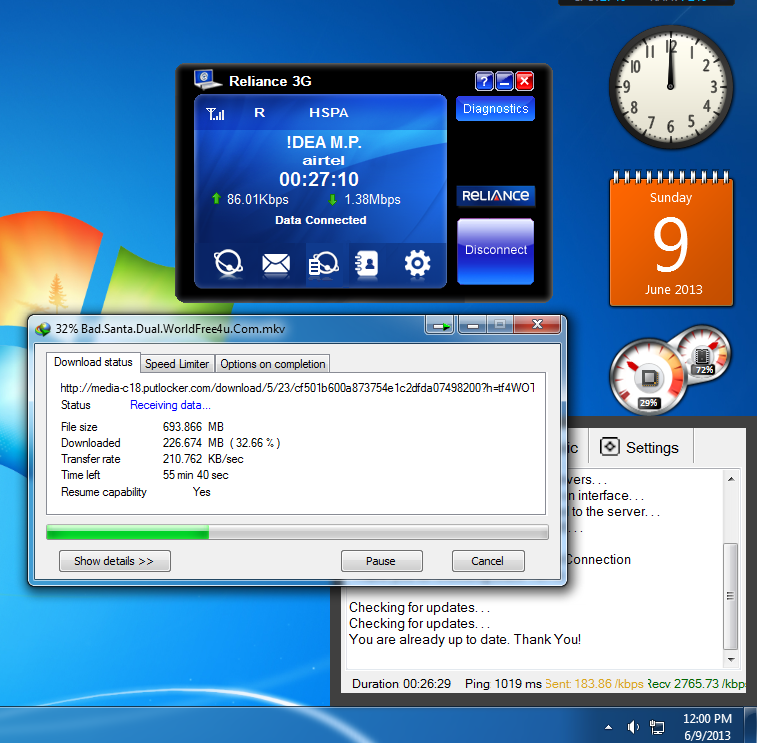The height and width of the screenshot is (743, 757).
Task: Click the green download progress bar
Action: tap(297, 532)
